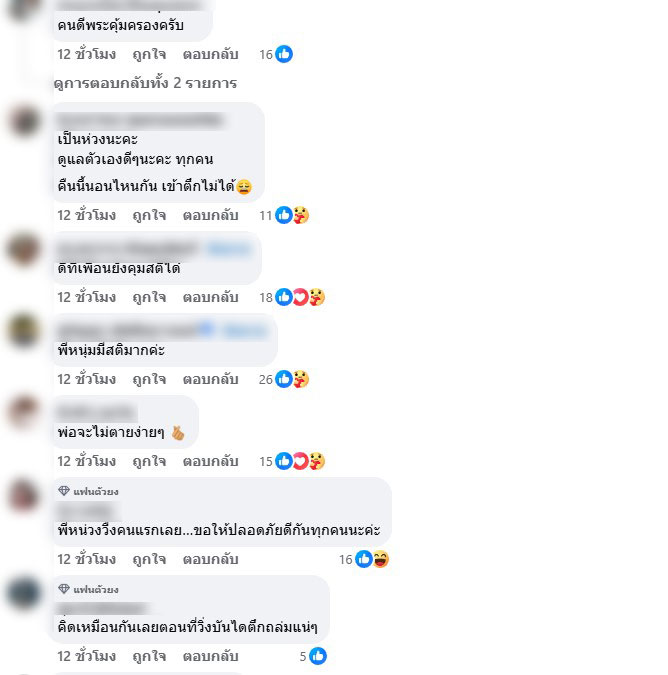Image resolution: width=668 pixels, height=675 pixels.
Task: Click the 18 reactions count
Action: (x=266, y=297)
